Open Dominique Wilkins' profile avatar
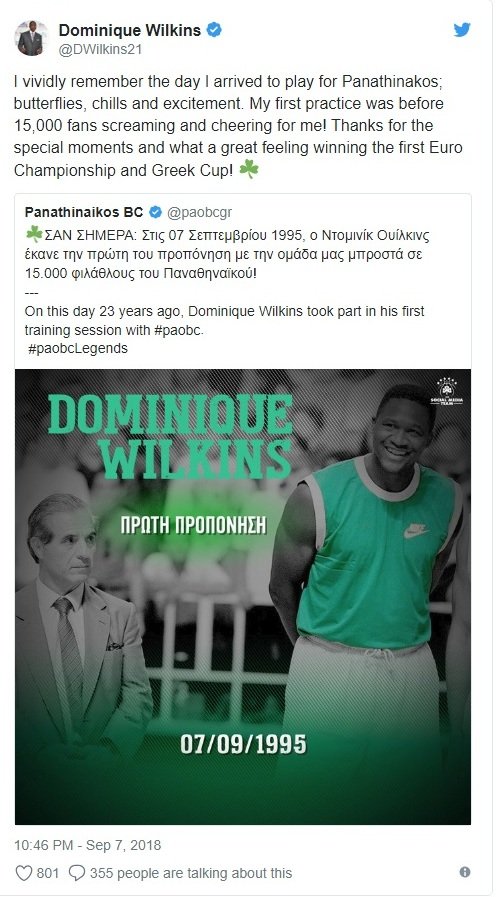504x897 pixels. [x=31, y=38]
